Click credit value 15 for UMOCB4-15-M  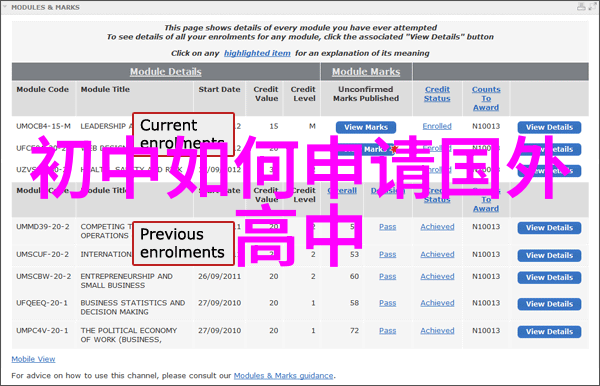[274, 126]
